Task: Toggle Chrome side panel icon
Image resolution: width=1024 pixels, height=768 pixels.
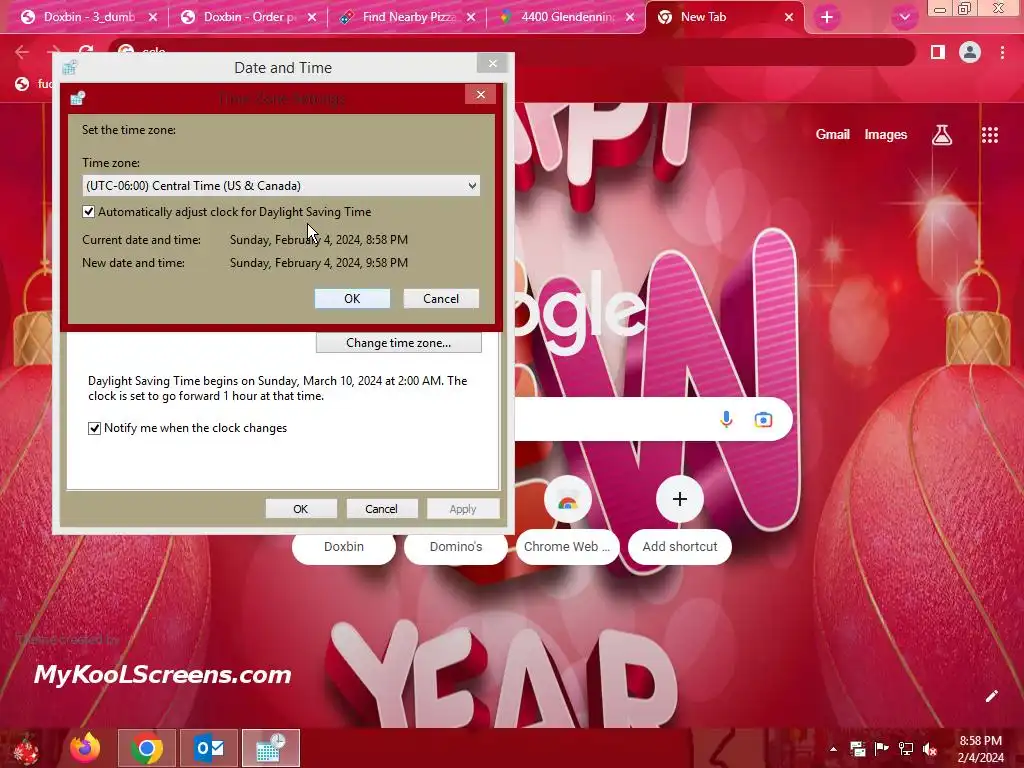Action: coord(938,52)
